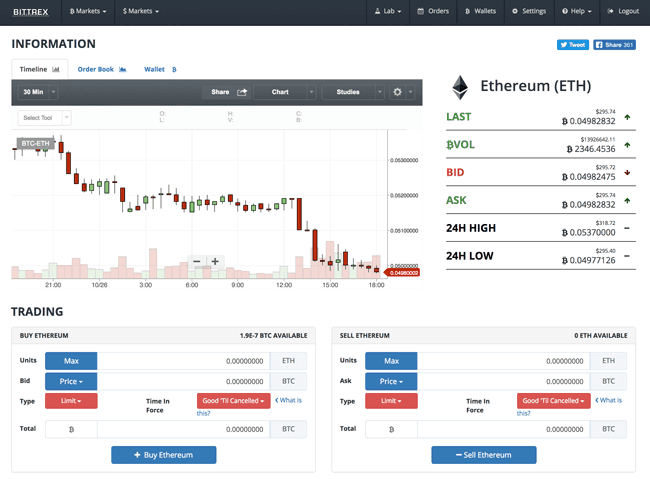Image resolution: width=650 pixels, height=479 pixels.
Task: Focus the Sell Total input field
Action: 503,429
